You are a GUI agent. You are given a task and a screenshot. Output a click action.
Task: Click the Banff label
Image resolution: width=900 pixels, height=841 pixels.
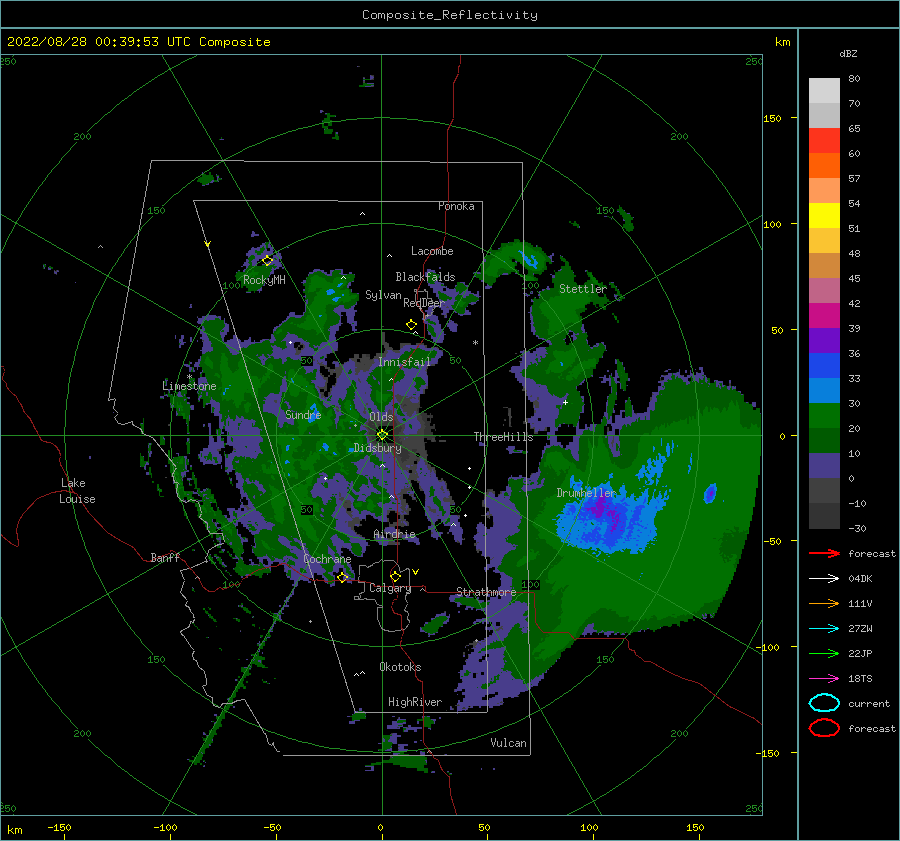point(165,557)
